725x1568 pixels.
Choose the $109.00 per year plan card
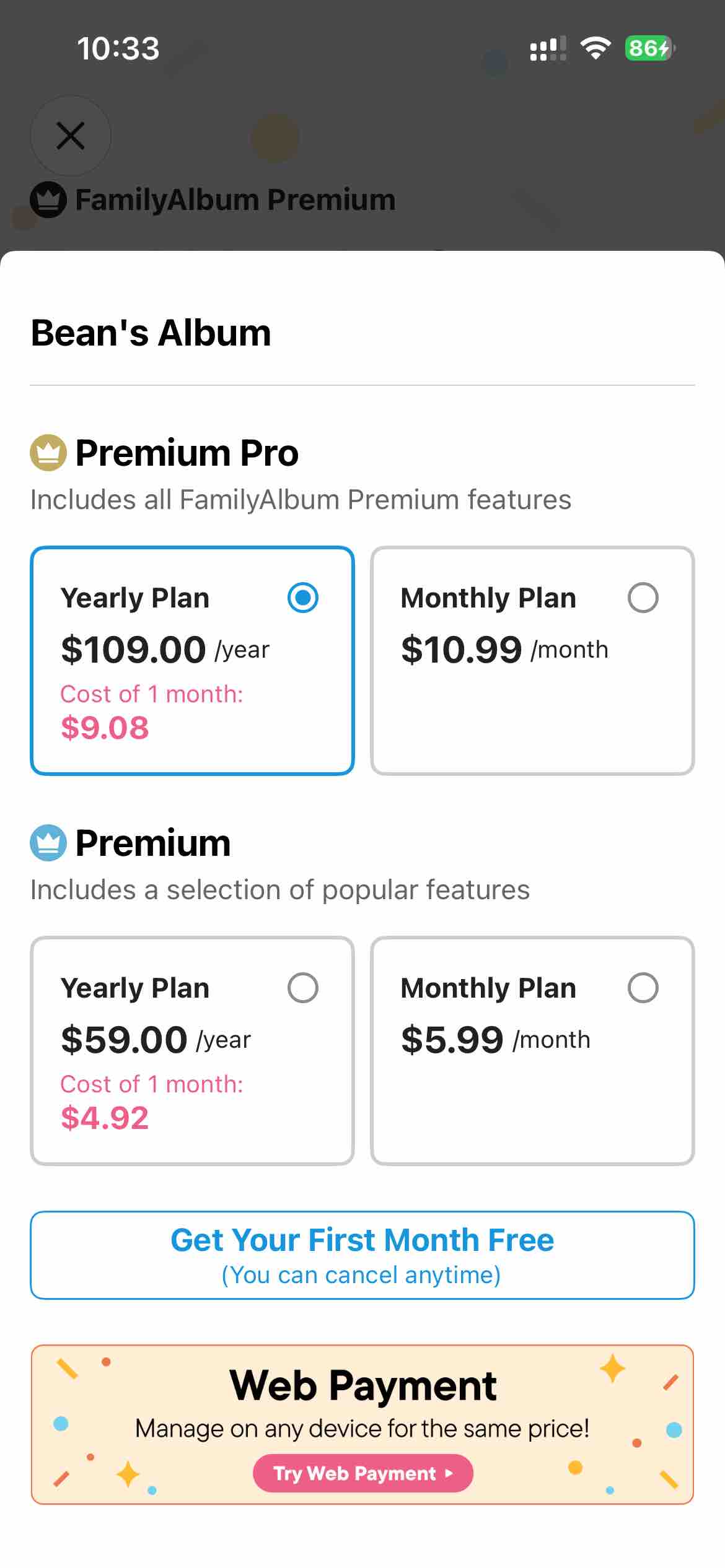192,661
